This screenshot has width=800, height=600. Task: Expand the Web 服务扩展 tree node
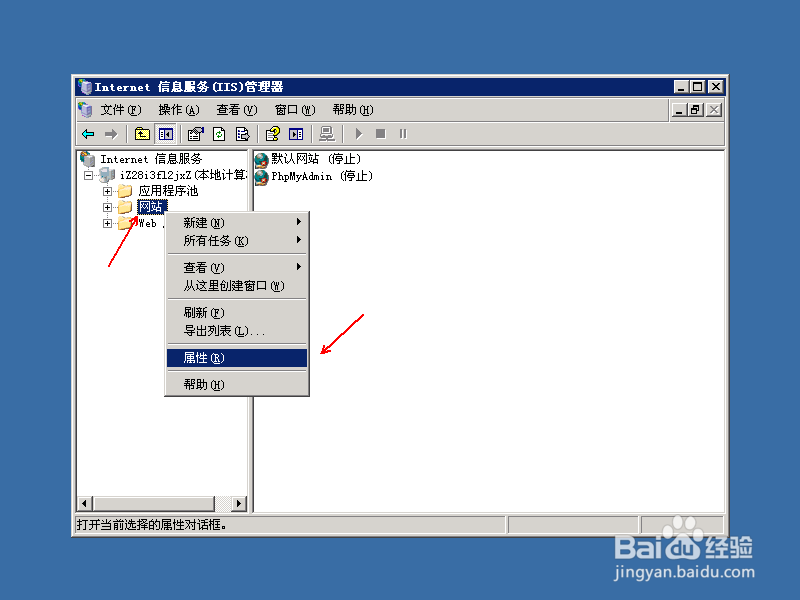[108, 223]
